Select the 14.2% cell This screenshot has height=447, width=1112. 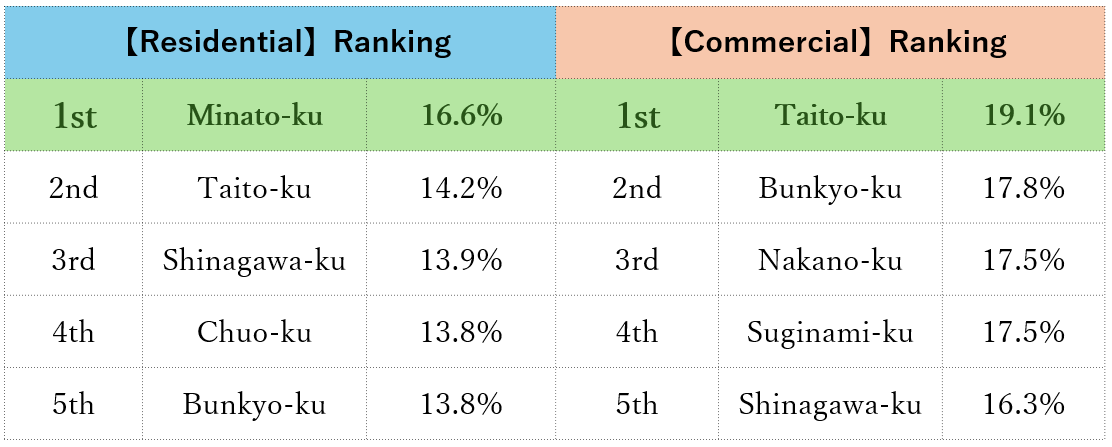pyautogui.click(x=461, y=189)
